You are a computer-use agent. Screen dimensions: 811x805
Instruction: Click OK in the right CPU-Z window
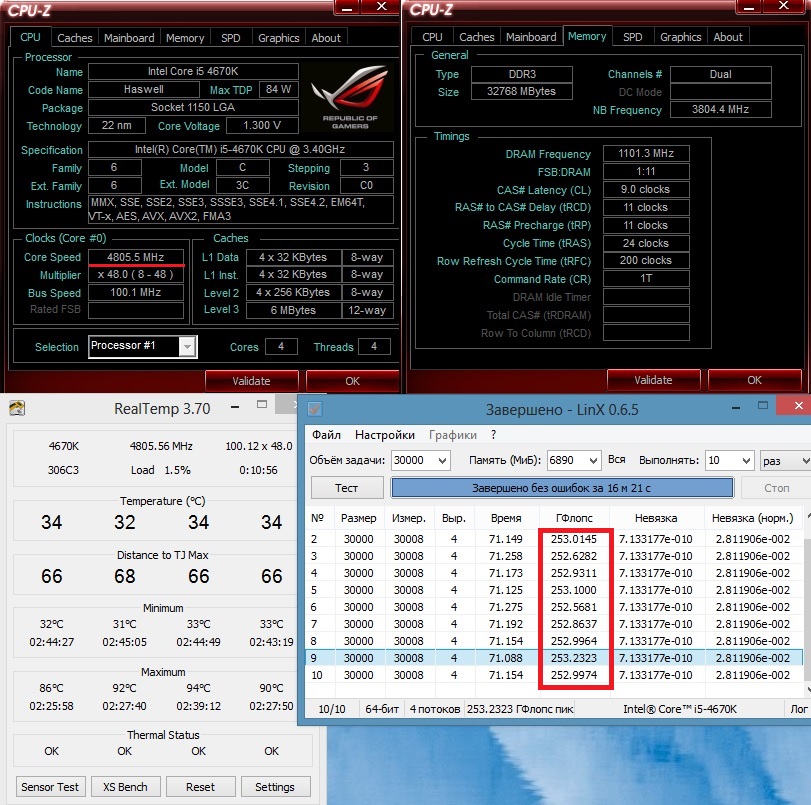(754, 380)
